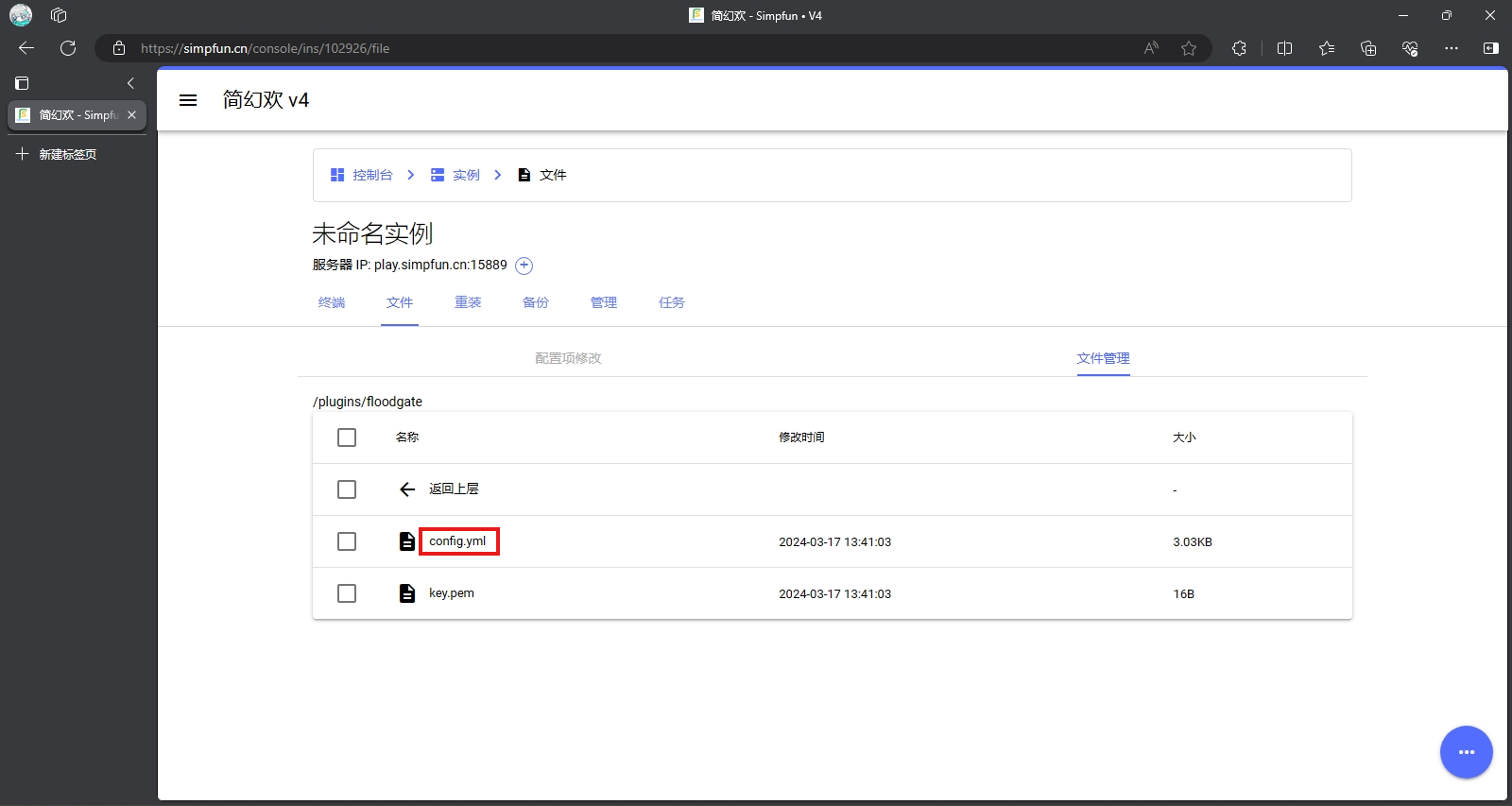Click the browser address bar URL
The width and height of the screenshot is (1512, 806).
[265, 48]
